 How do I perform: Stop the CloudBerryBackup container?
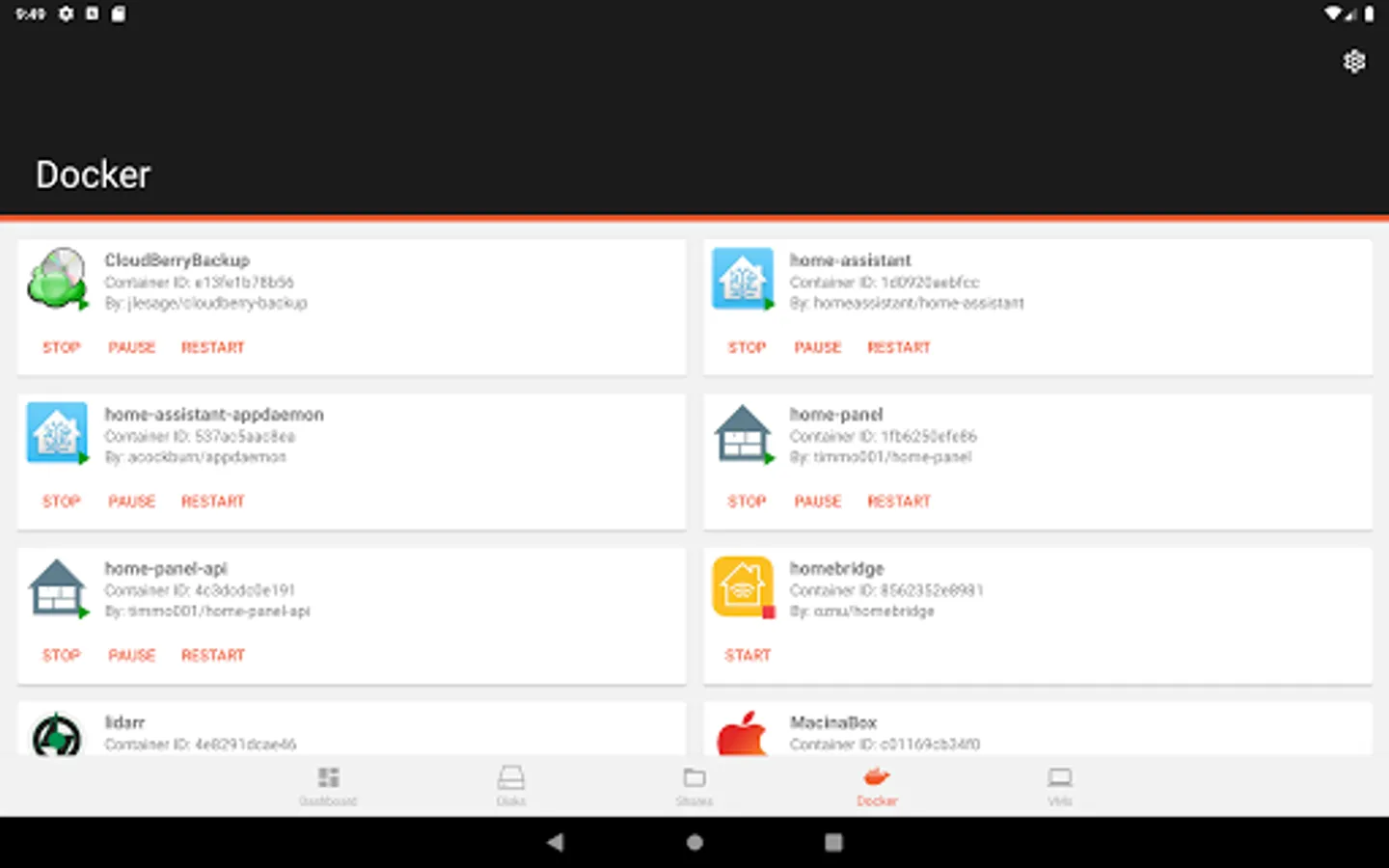pos(62,347)
